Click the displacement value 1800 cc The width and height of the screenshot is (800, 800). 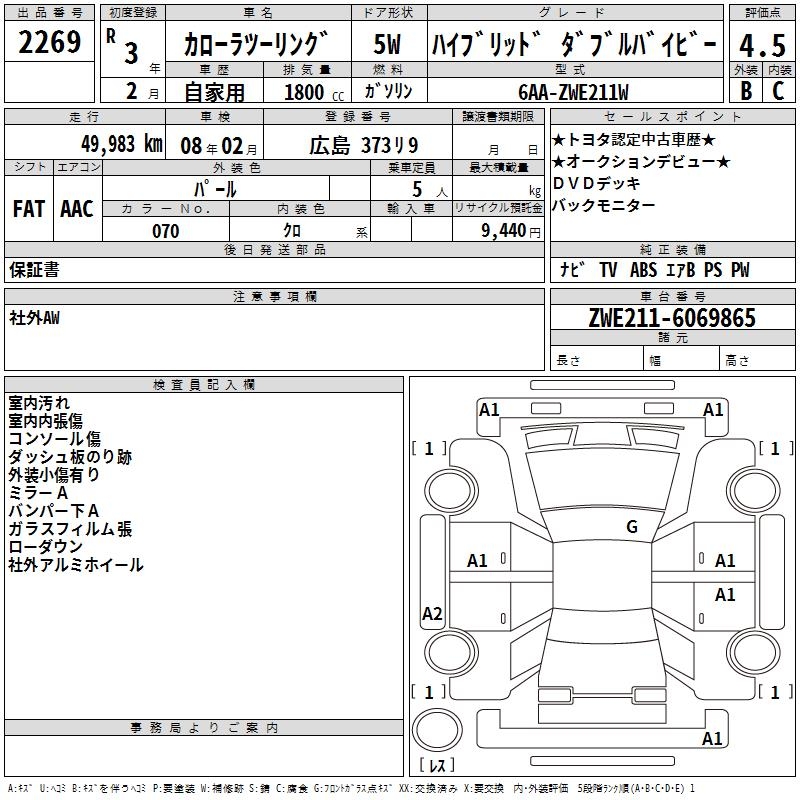coord(314,92)
